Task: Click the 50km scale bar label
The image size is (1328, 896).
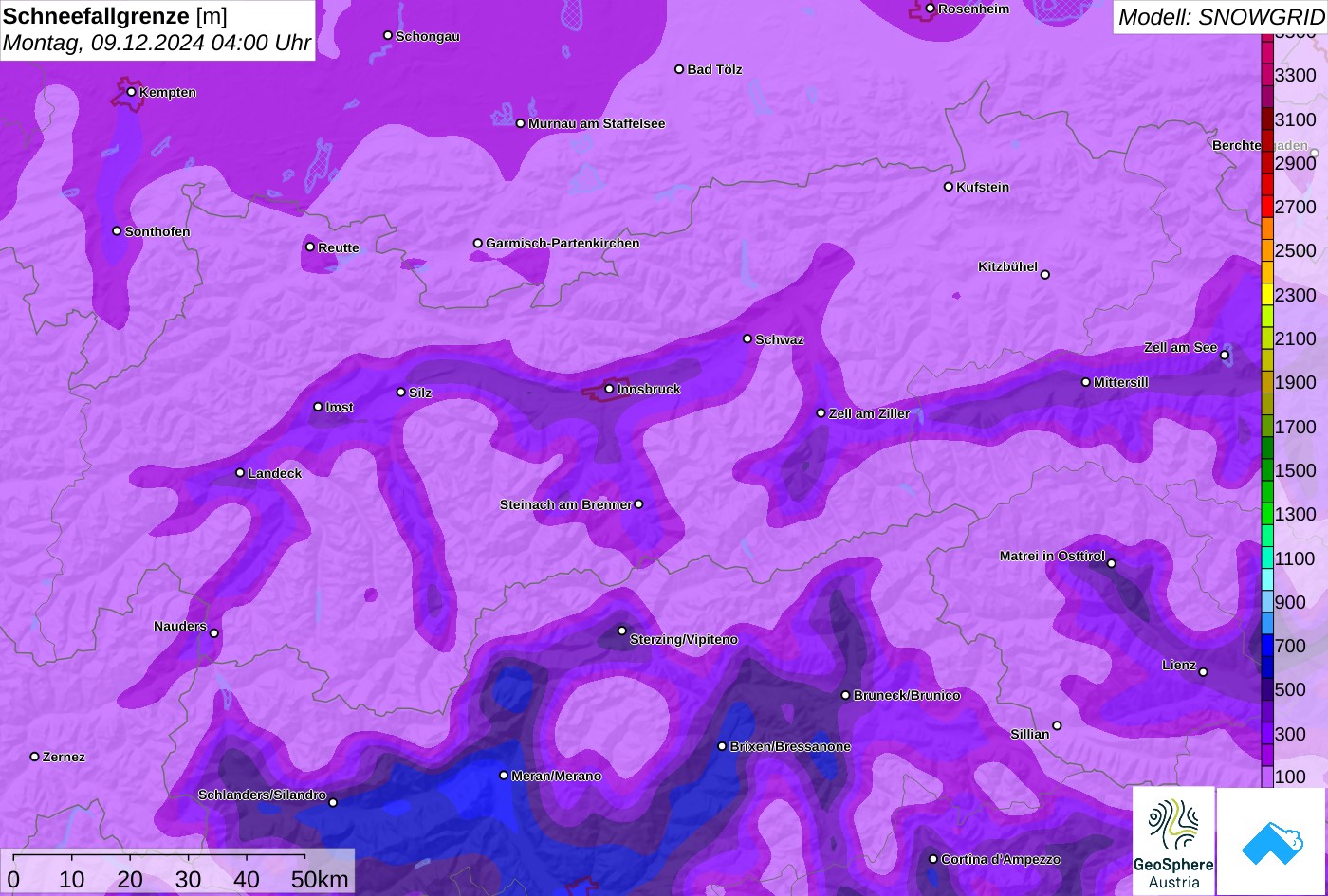Action: click(320, 879)
